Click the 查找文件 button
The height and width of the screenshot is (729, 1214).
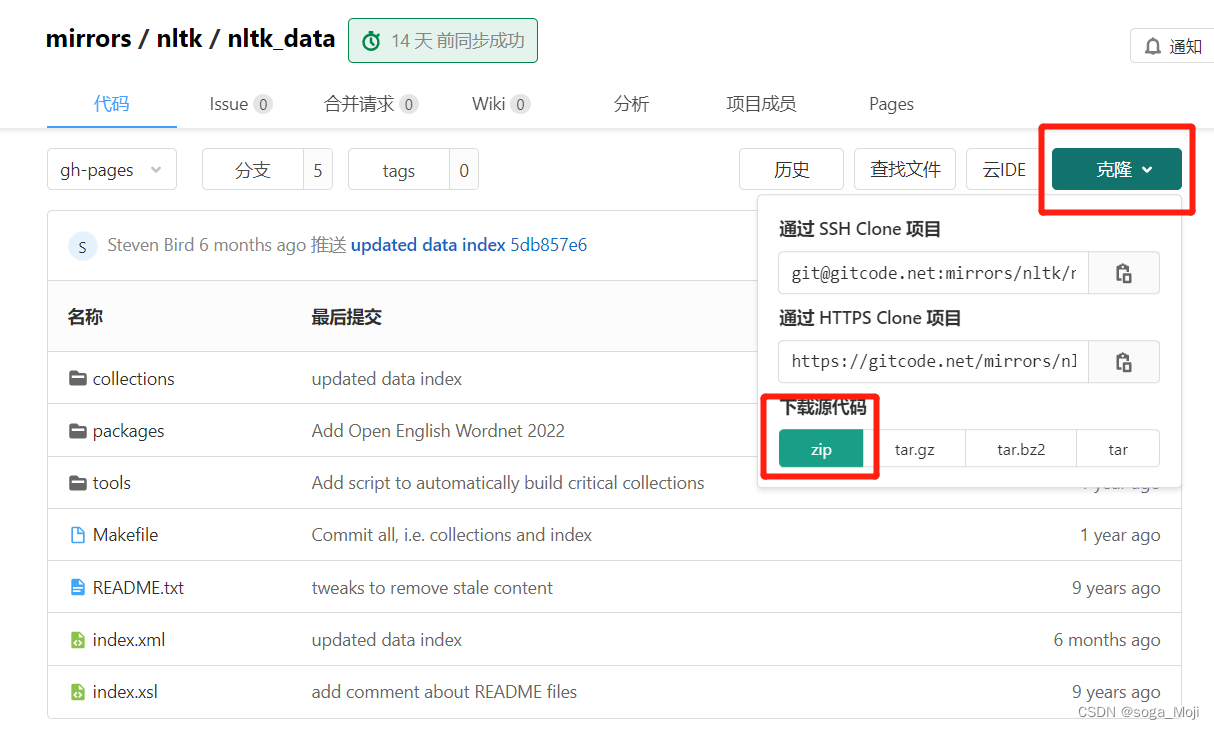click(x=905, y=169)
